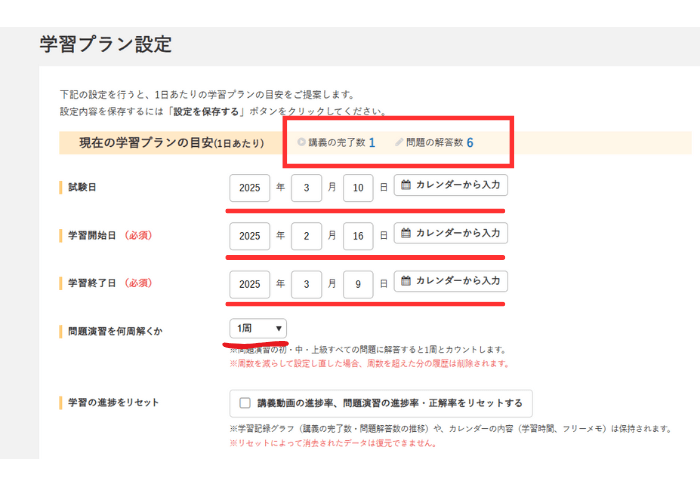Click the 試験日 day field showing 10
Screen dimensions: 700x480
[x=358, y=188]
